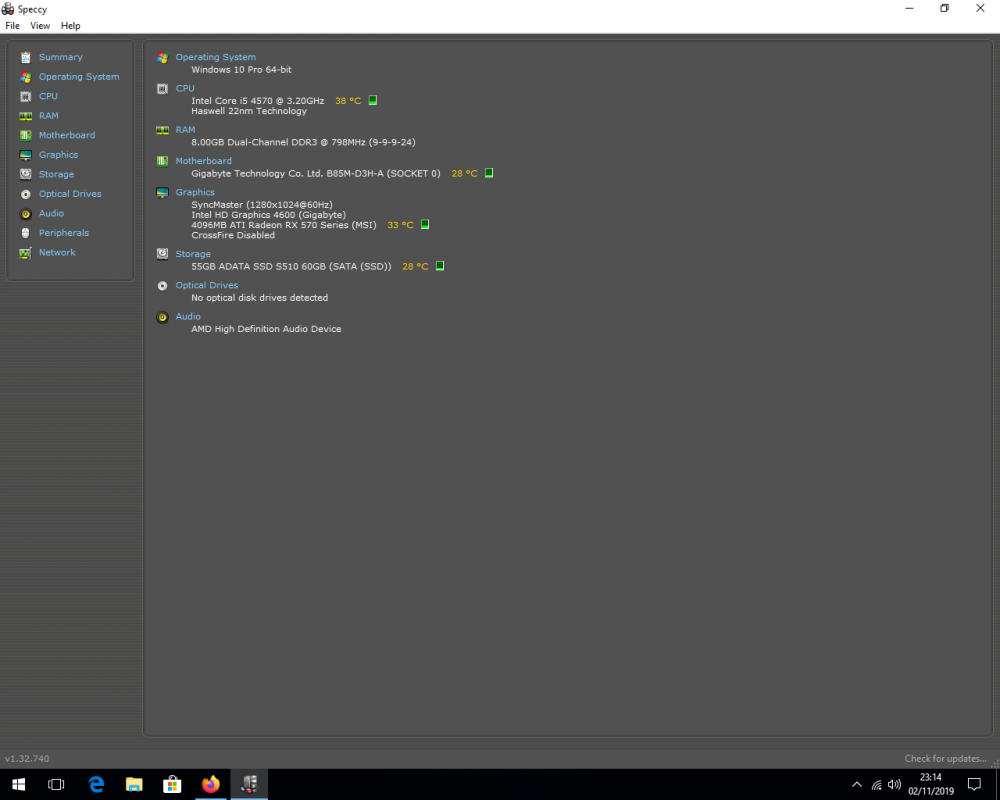Select the Optical Drives sidebar entry
Viewport: 1000px width, 800px height.
[70, 194]
